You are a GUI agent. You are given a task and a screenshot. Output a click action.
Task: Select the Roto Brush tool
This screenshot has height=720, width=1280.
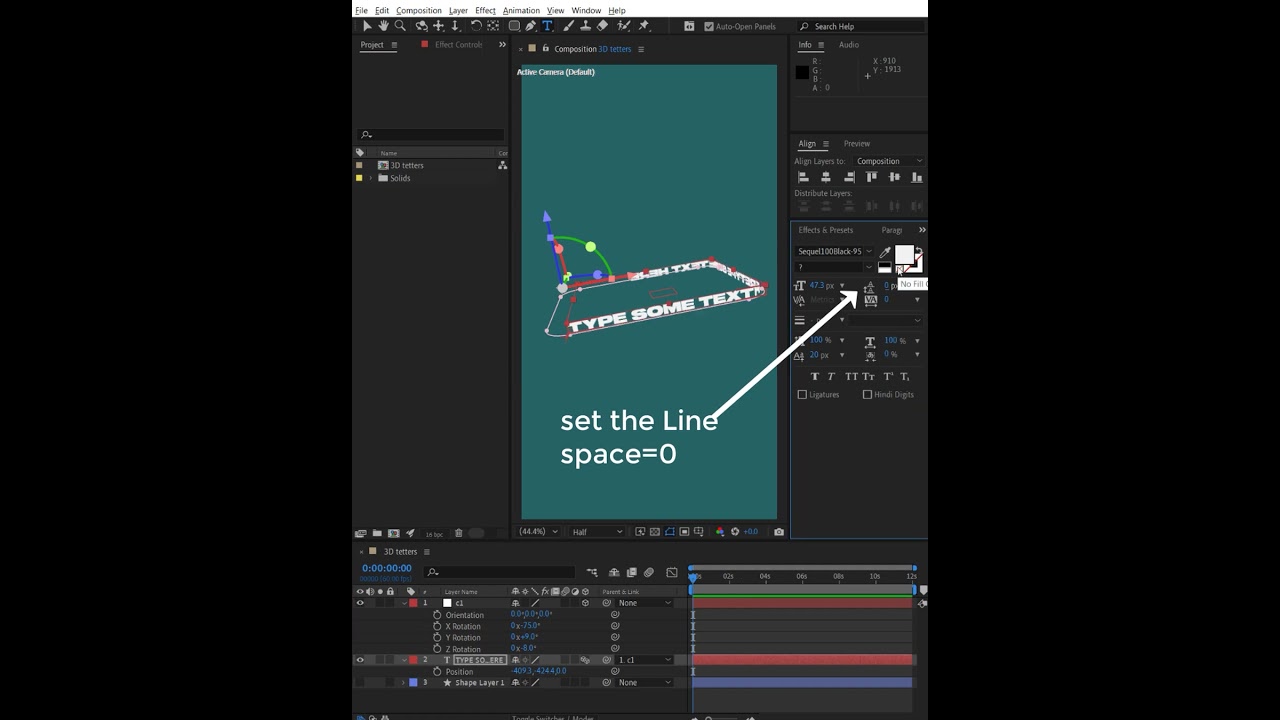click(x=624, y=26)
